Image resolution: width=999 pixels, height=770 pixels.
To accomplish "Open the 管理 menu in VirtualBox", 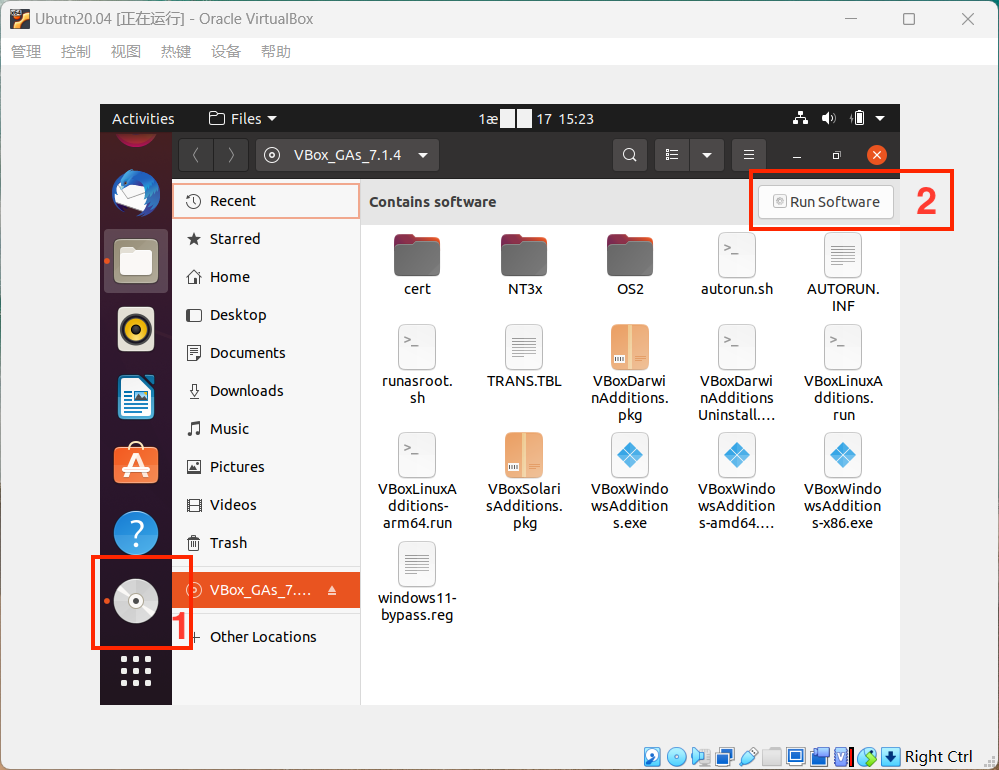I will tap(26, 52).
